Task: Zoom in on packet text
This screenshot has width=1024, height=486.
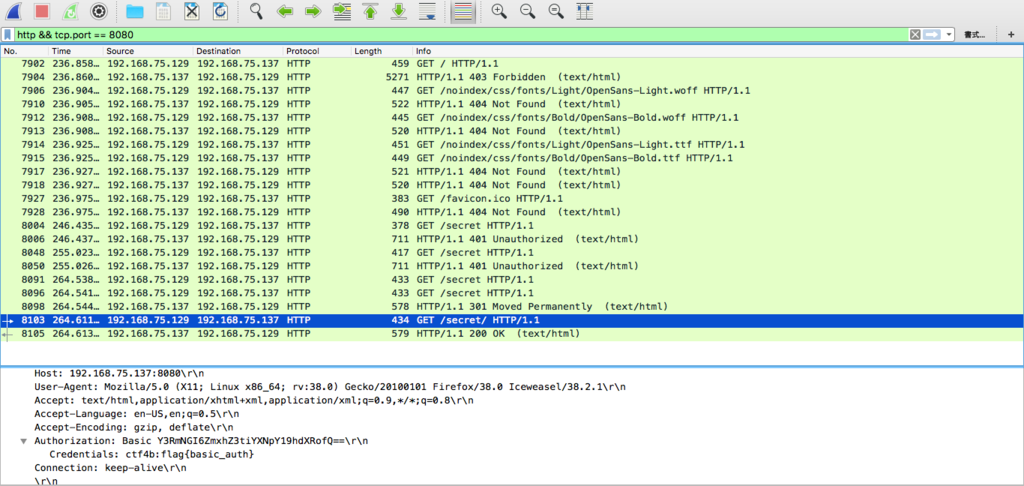Action: click(x=499, y=11)
